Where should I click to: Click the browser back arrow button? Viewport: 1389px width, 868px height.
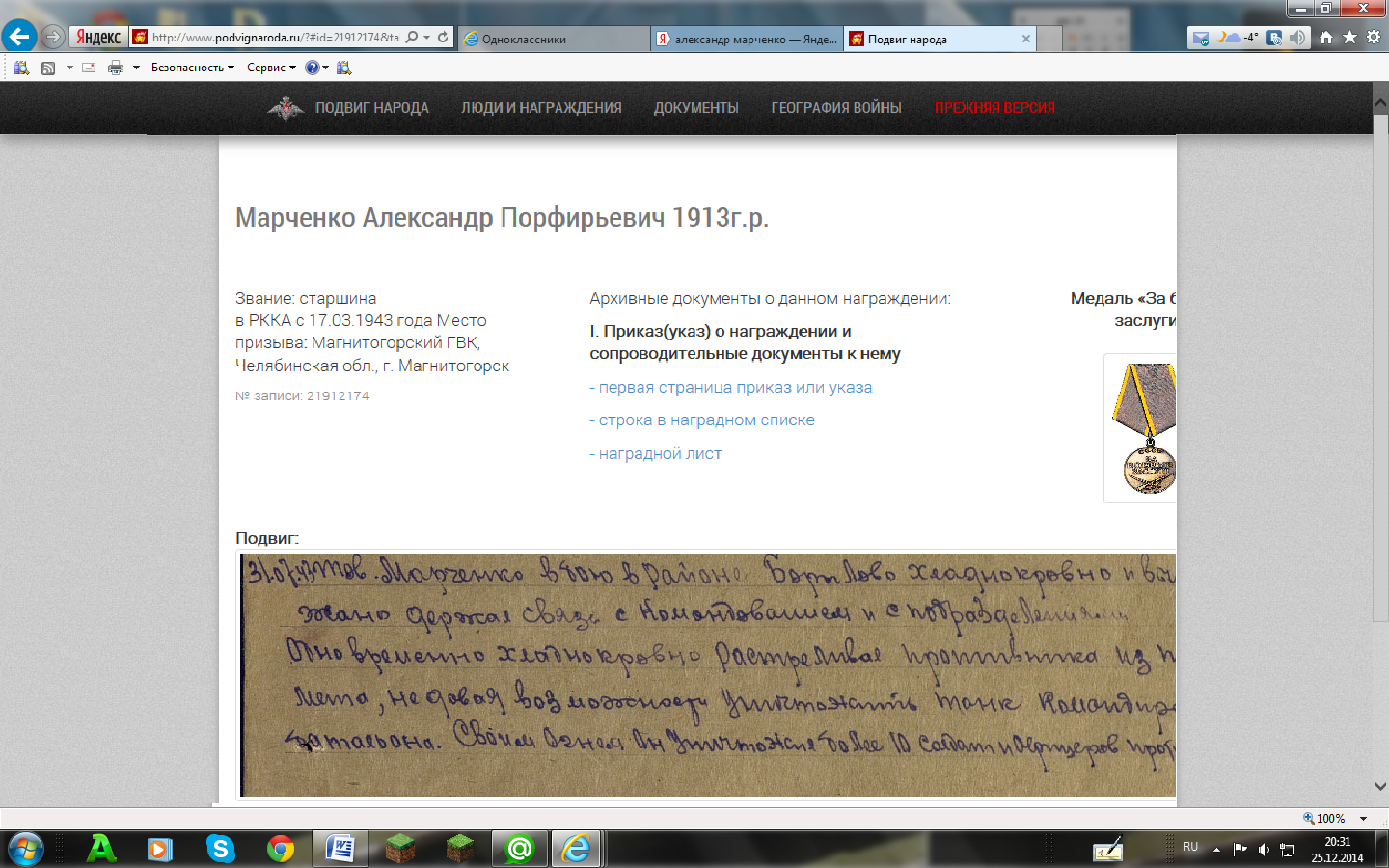point(19,37)
